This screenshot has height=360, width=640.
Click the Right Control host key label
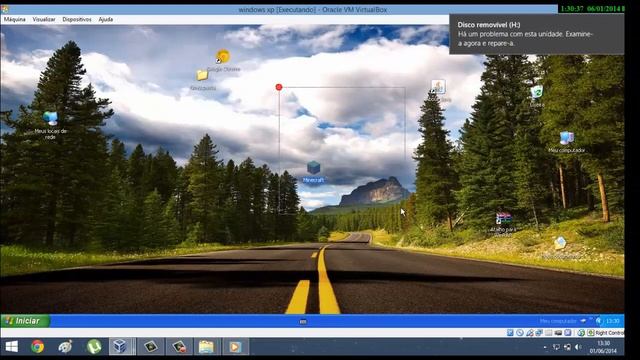(610, 333)
